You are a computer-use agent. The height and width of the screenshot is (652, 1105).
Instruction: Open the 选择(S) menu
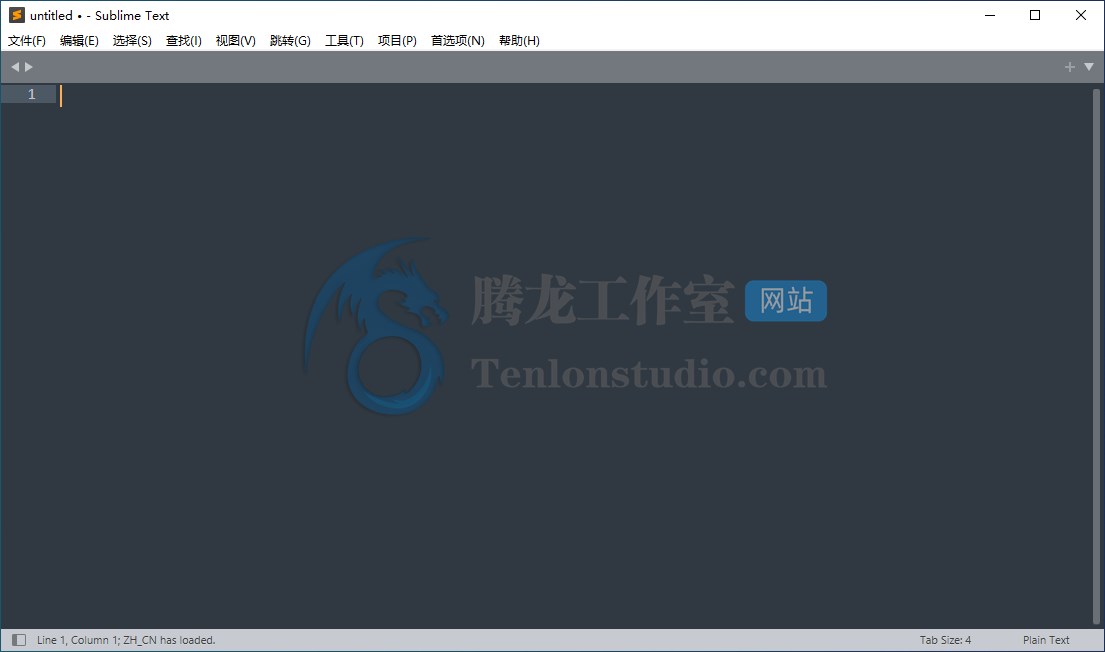click(132, 40)
